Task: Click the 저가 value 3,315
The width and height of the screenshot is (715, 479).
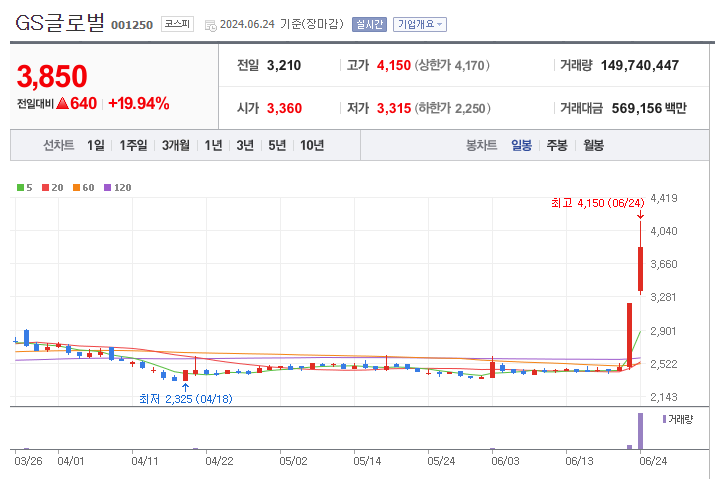Action: point(394,108)
